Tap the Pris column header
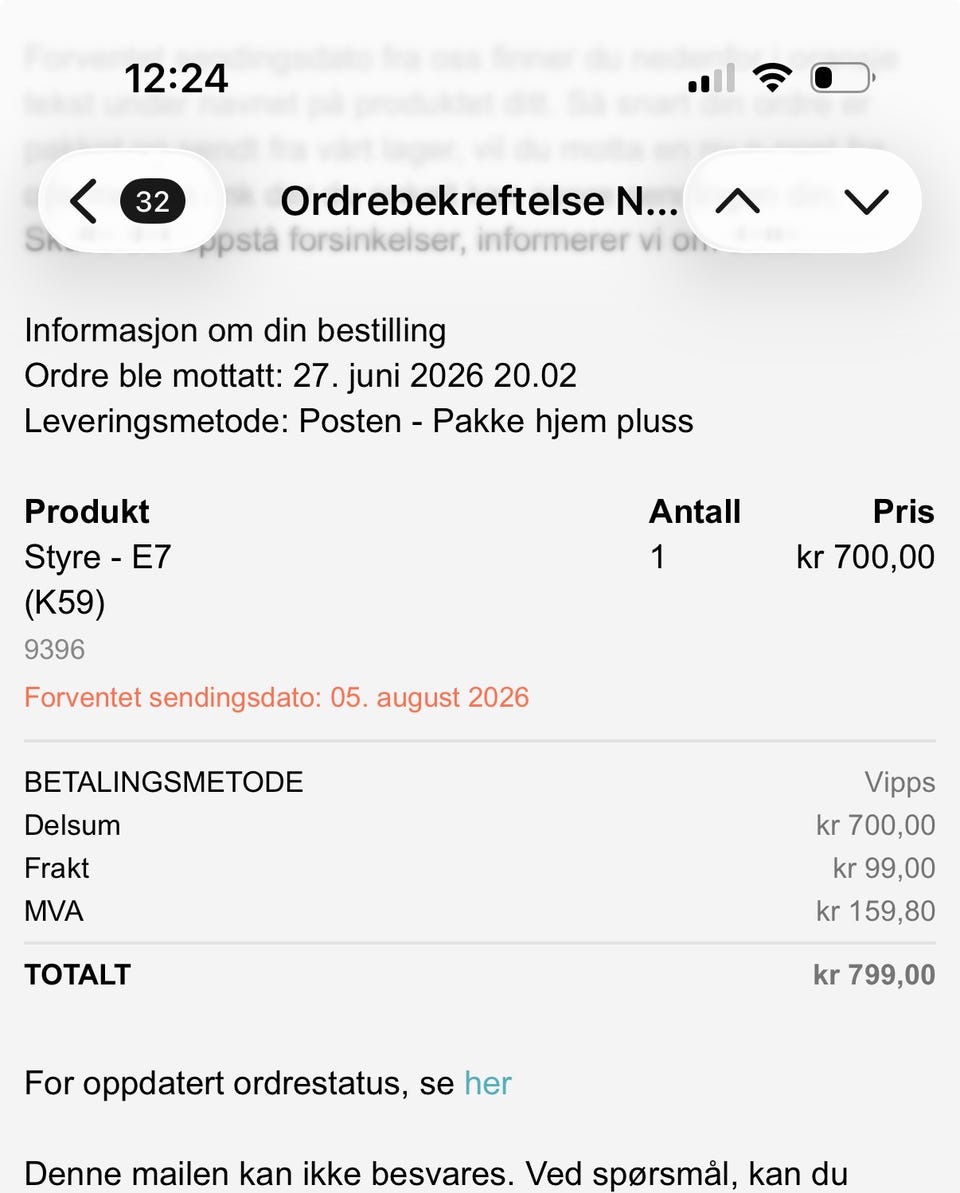Viewport: 960px width, 1193px height. 904,511
